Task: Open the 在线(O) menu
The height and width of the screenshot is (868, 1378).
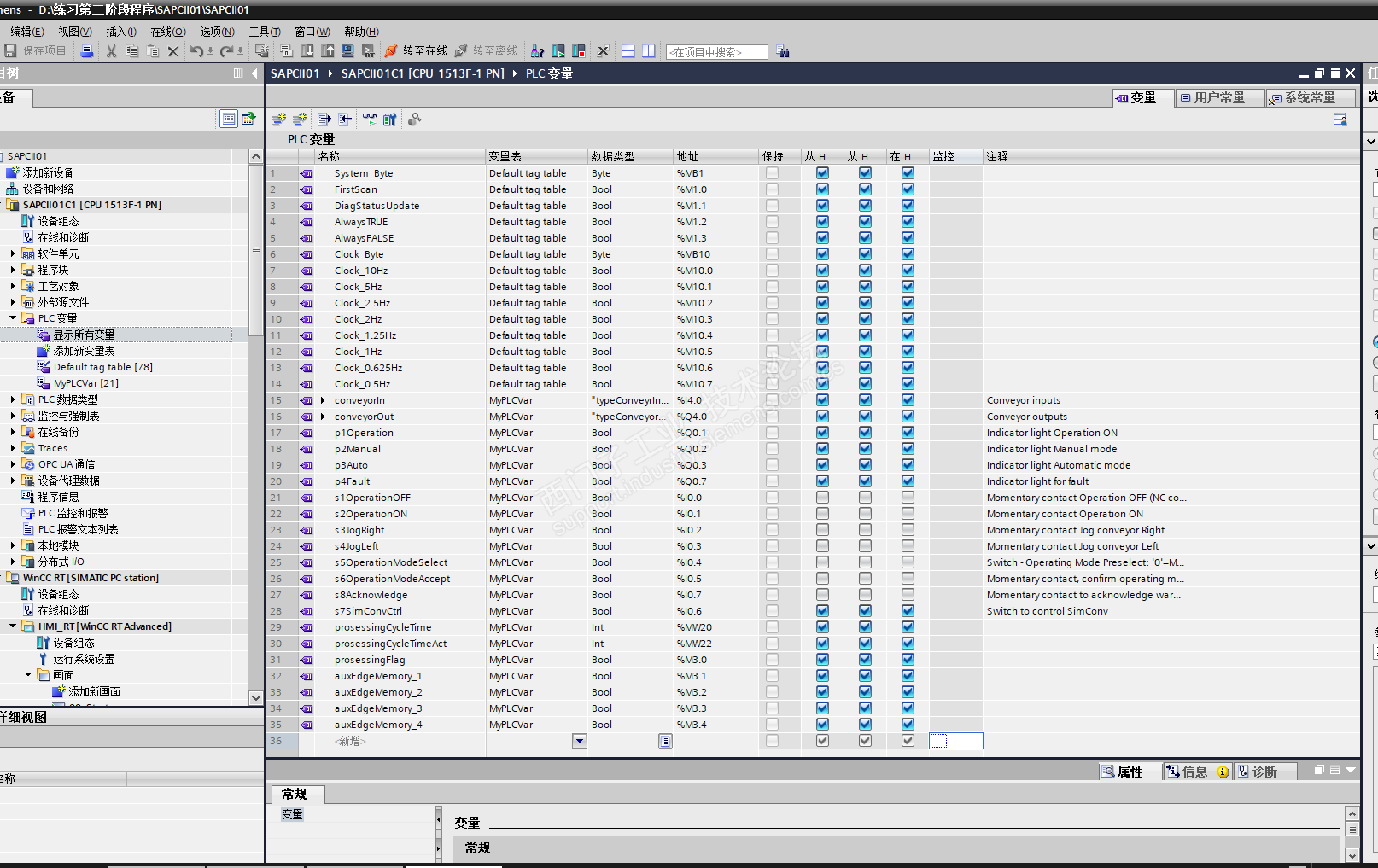Action: (167, 32)
